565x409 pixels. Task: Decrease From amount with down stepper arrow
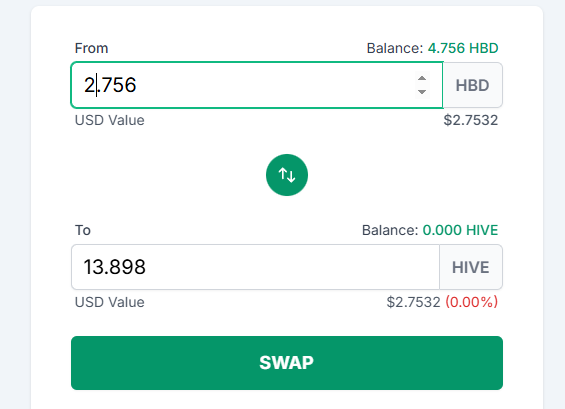tap(422, 92)
